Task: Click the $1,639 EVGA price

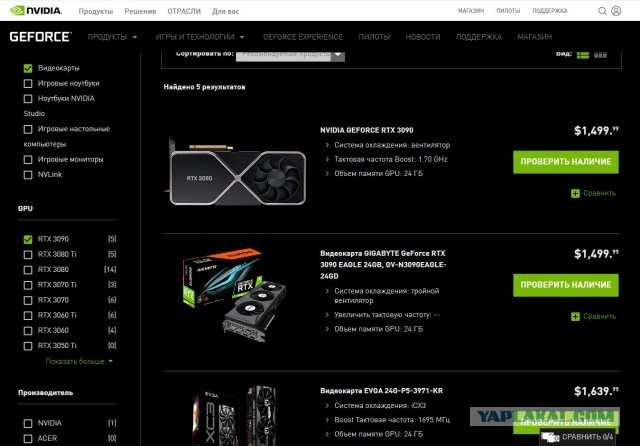Action: [596, 391]
